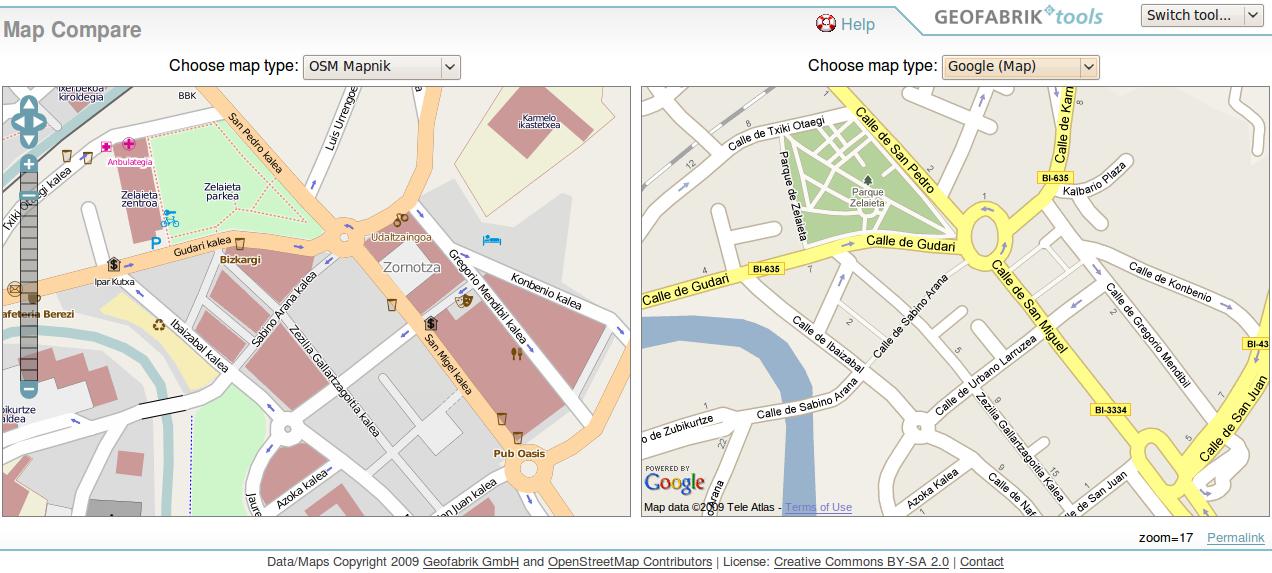Zoom in with the plus button
The height and width of the screenshot is (573, 1272).
pyautogui.click(x=29, y=164)
